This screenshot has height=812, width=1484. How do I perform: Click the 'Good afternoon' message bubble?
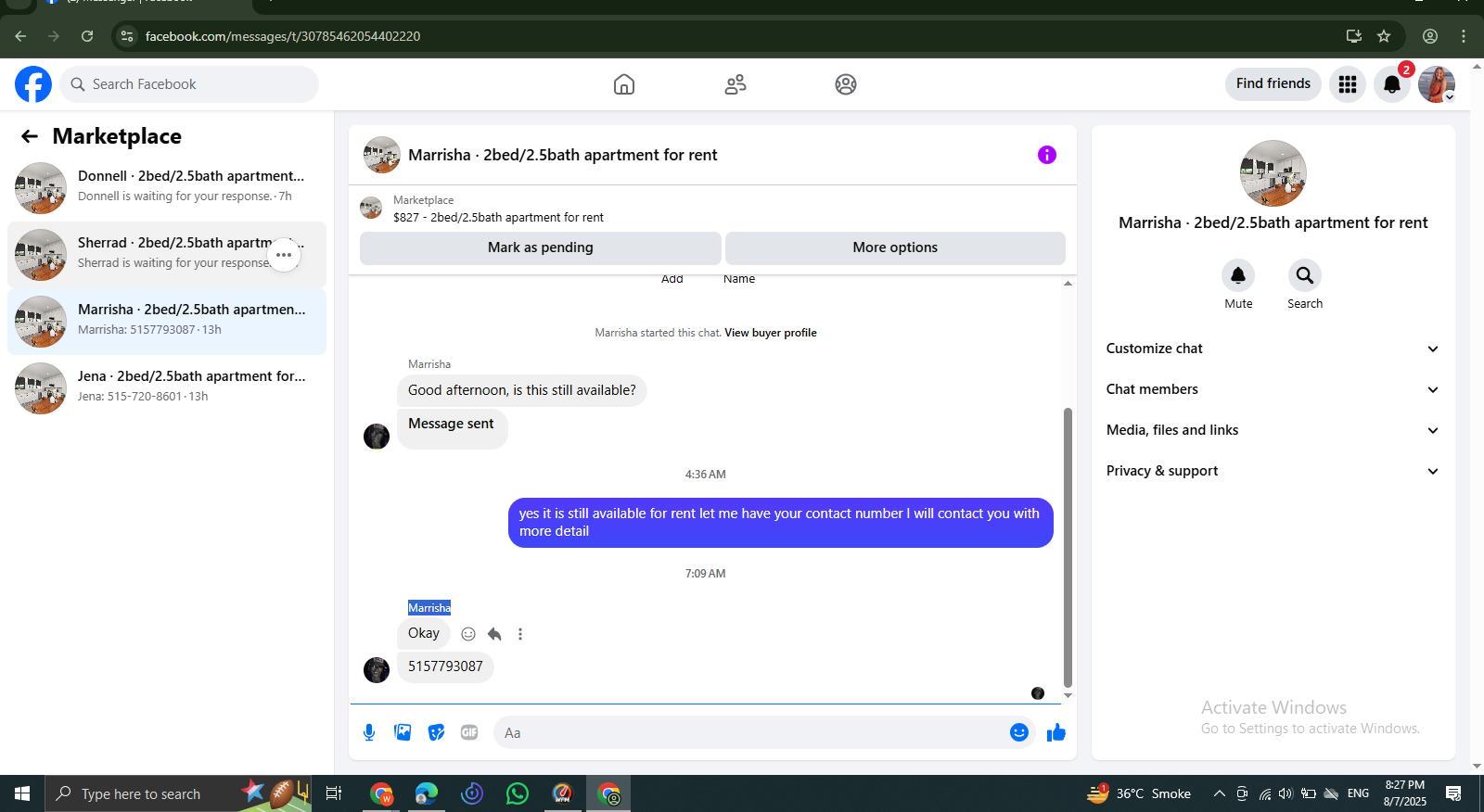point(522,390)
